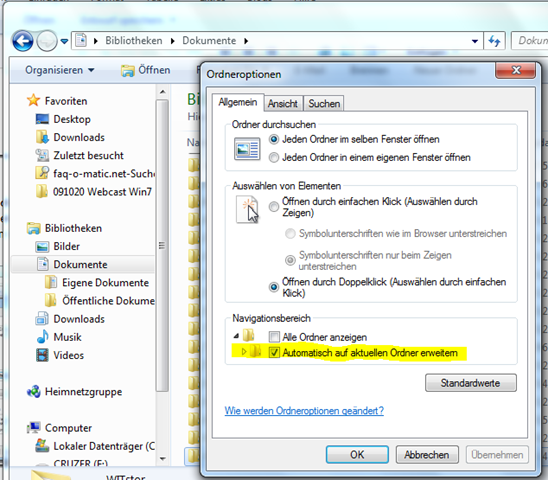Viewport: 548px width, 480px height.
Task: Enable Alle Ordner anzeigen checkbox
Action: point(274,337)
